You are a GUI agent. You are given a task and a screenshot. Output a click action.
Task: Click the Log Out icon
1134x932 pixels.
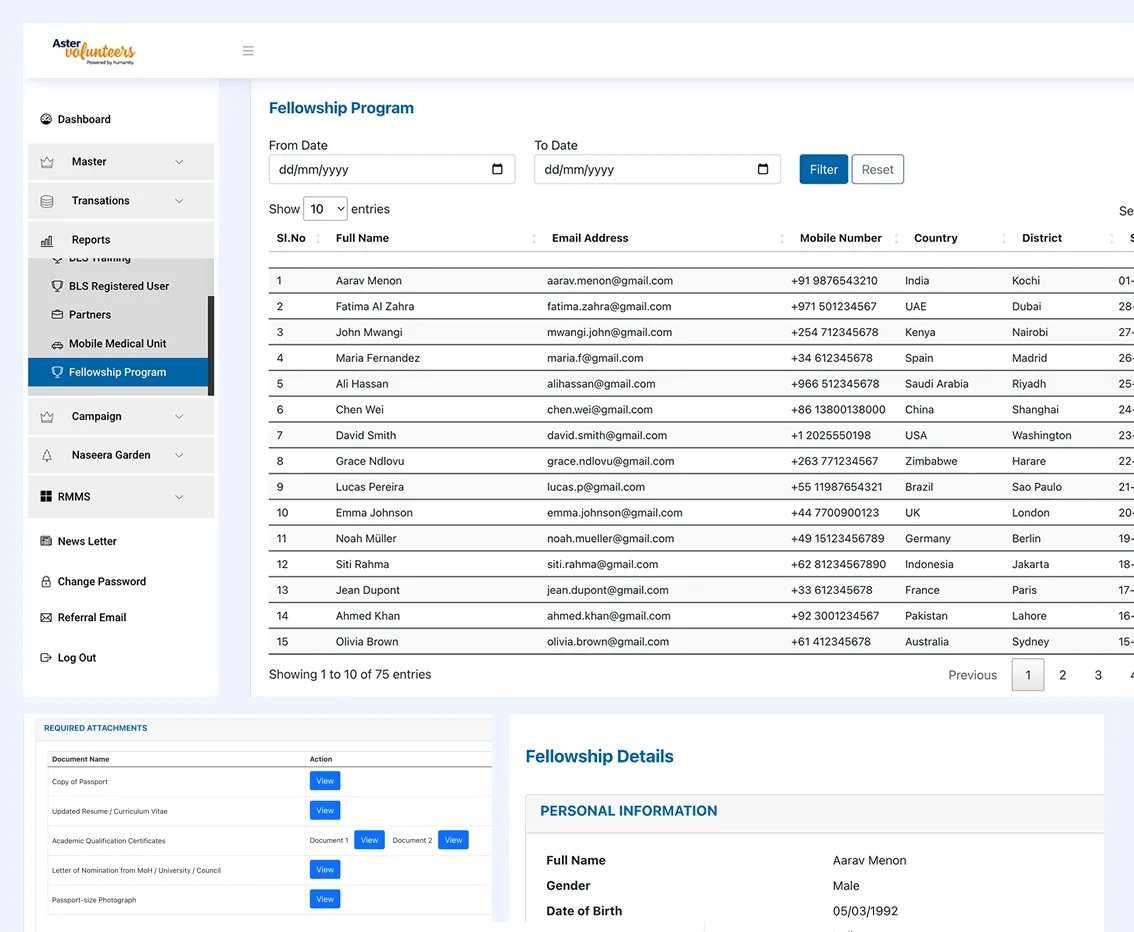click(x=46, y=658)
